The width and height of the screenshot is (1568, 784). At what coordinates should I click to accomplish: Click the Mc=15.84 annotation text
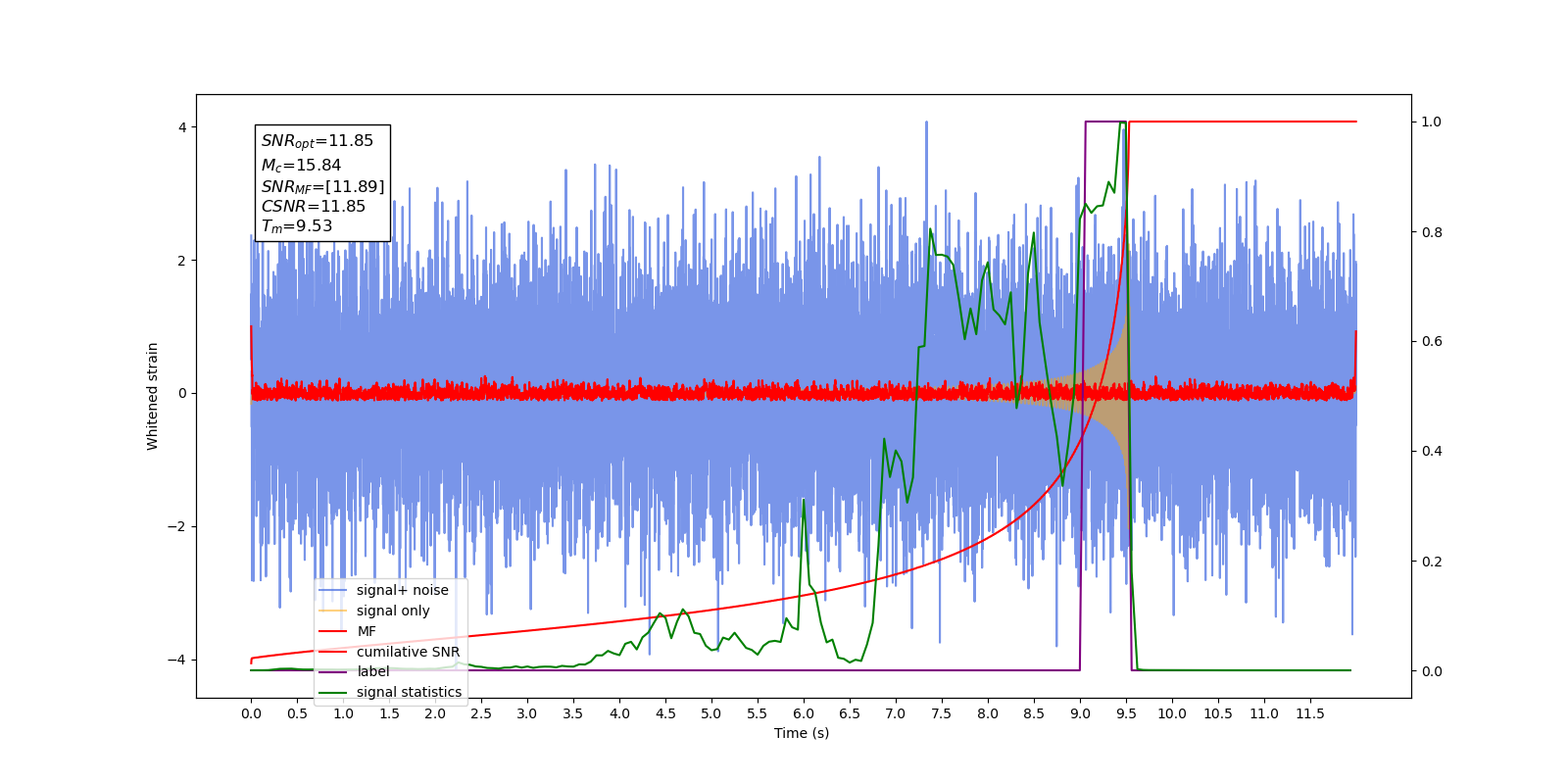tap(301, 166)
